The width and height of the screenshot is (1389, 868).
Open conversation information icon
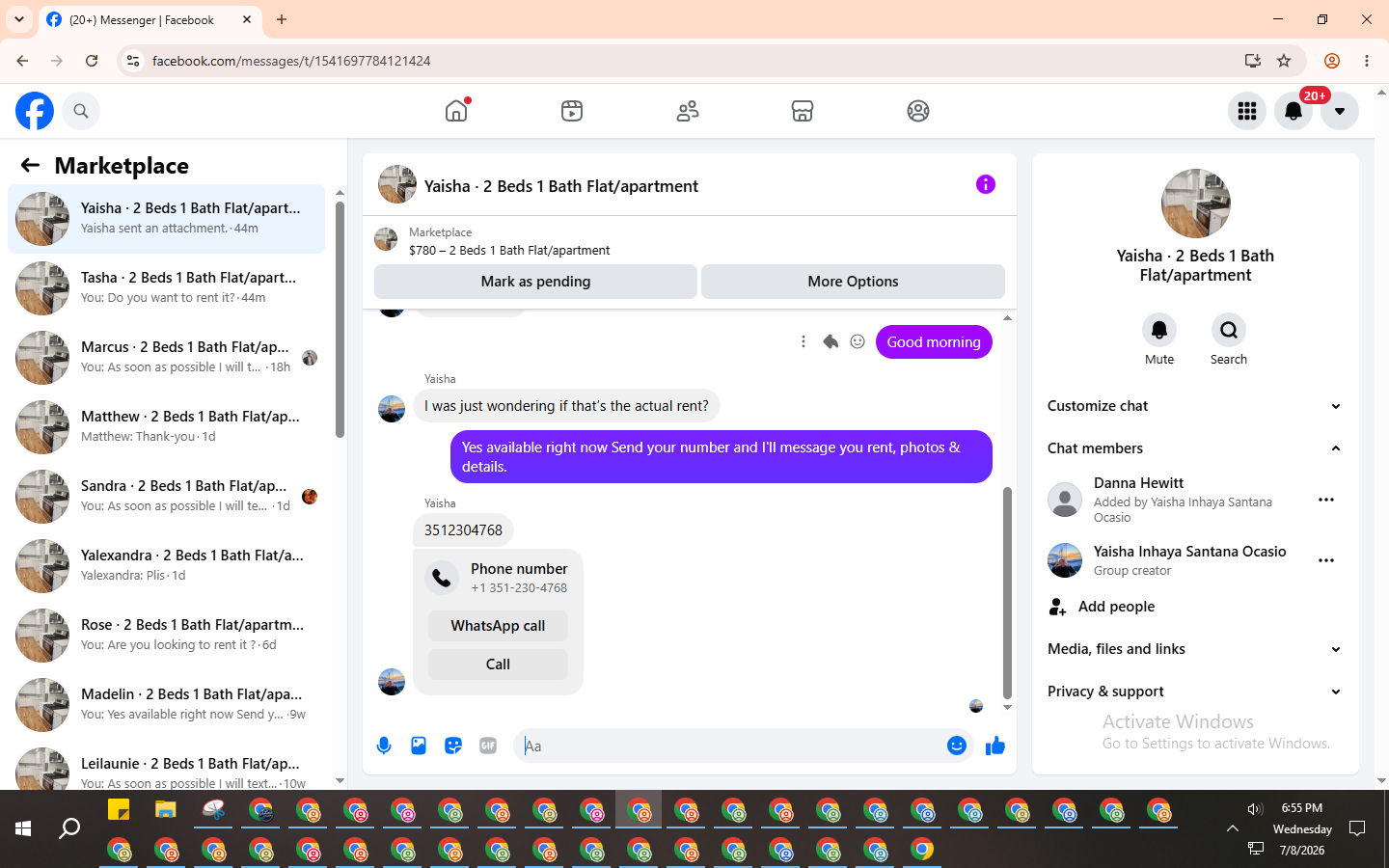(985, 184)
